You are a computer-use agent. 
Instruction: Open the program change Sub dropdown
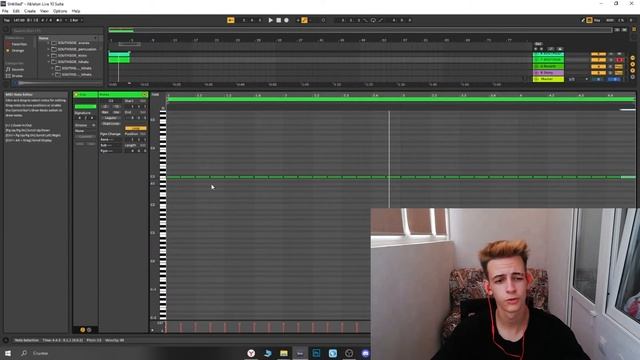click(x=111, y=145)
